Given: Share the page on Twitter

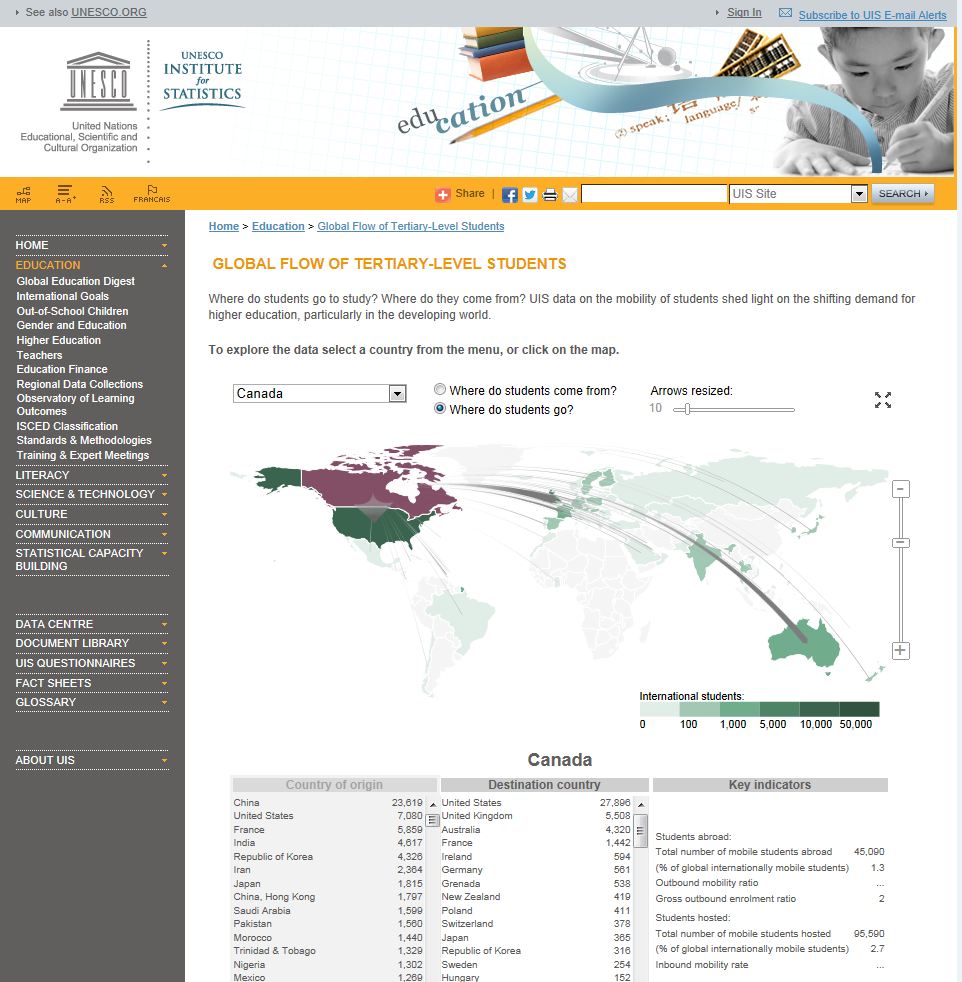Looking at the screenshot, I should coord(530,195).
